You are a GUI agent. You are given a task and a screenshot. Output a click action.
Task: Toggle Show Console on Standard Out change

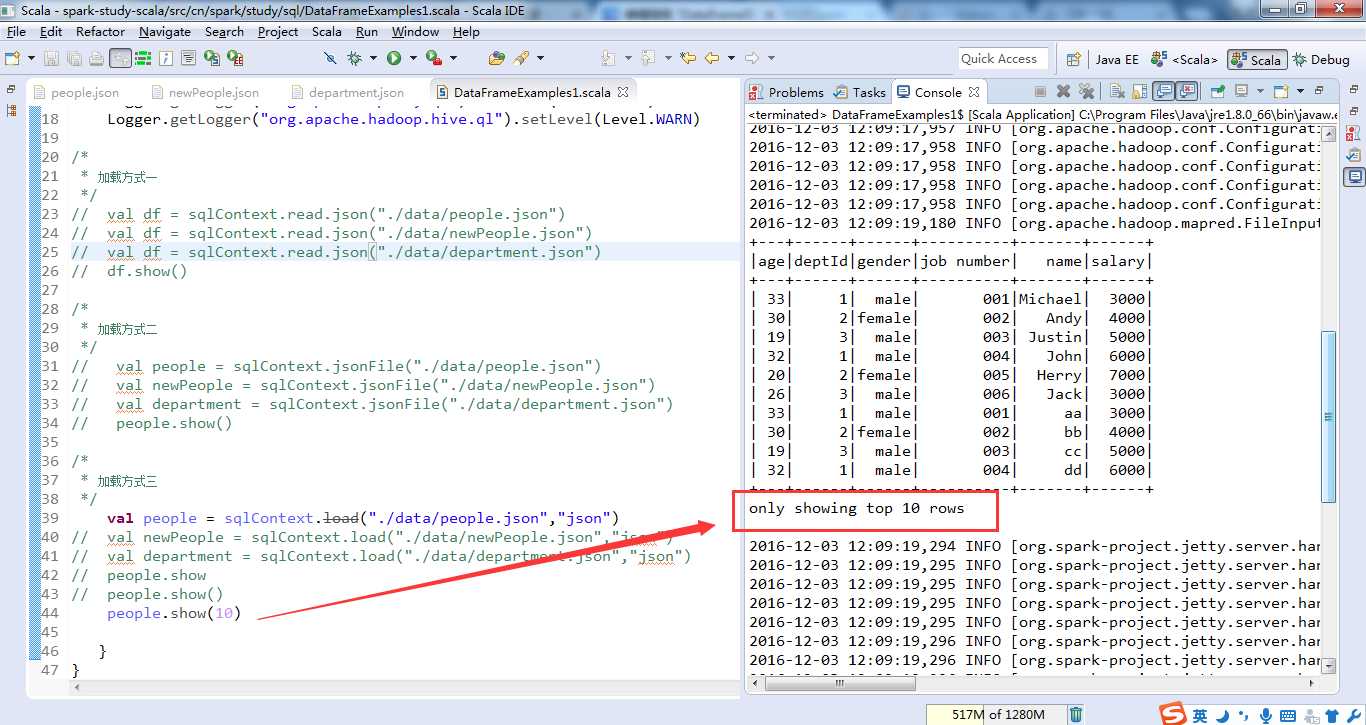click(x=1163, y=91)
